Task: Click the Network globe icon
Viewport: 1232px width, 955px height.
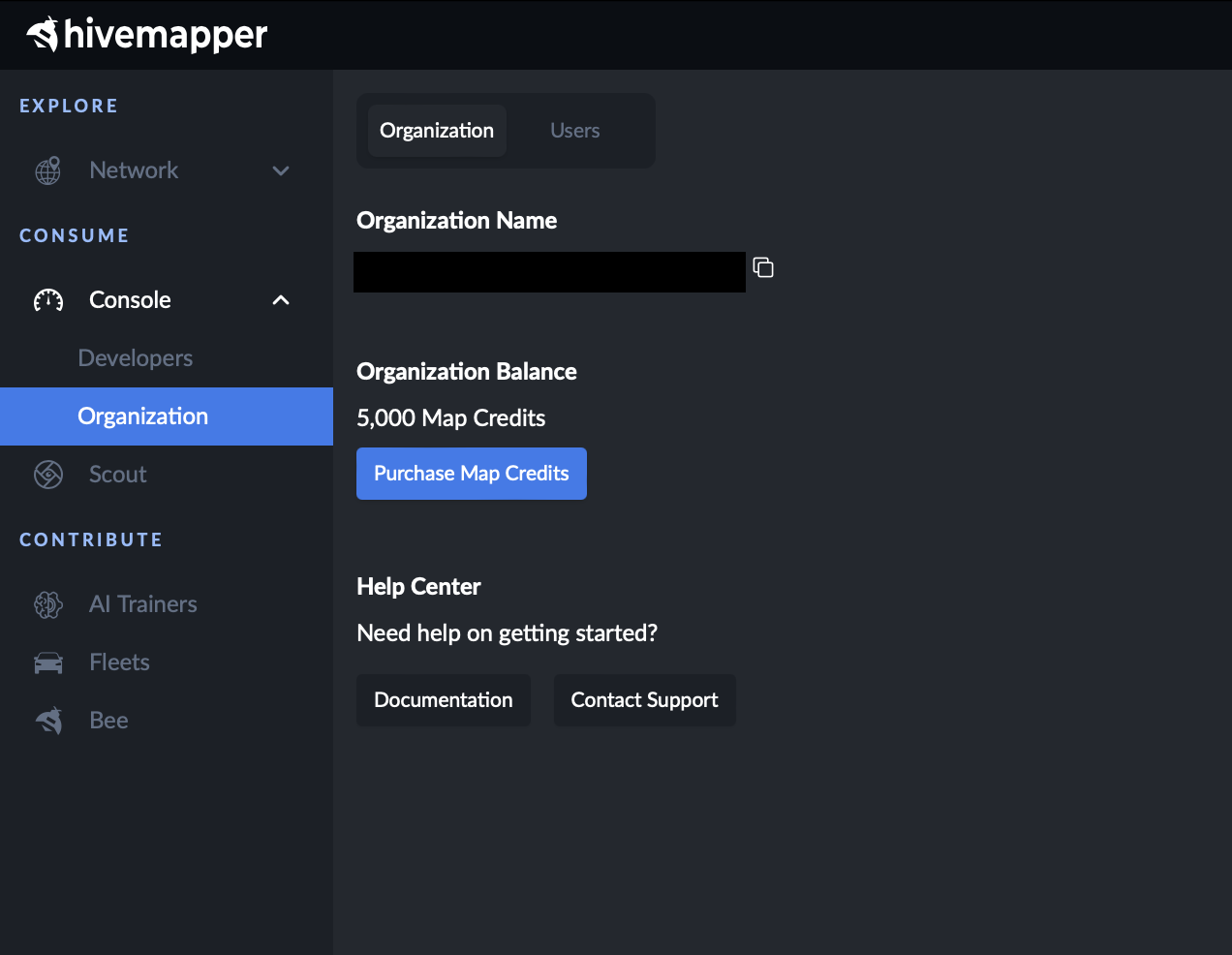Action: point(48,170)
